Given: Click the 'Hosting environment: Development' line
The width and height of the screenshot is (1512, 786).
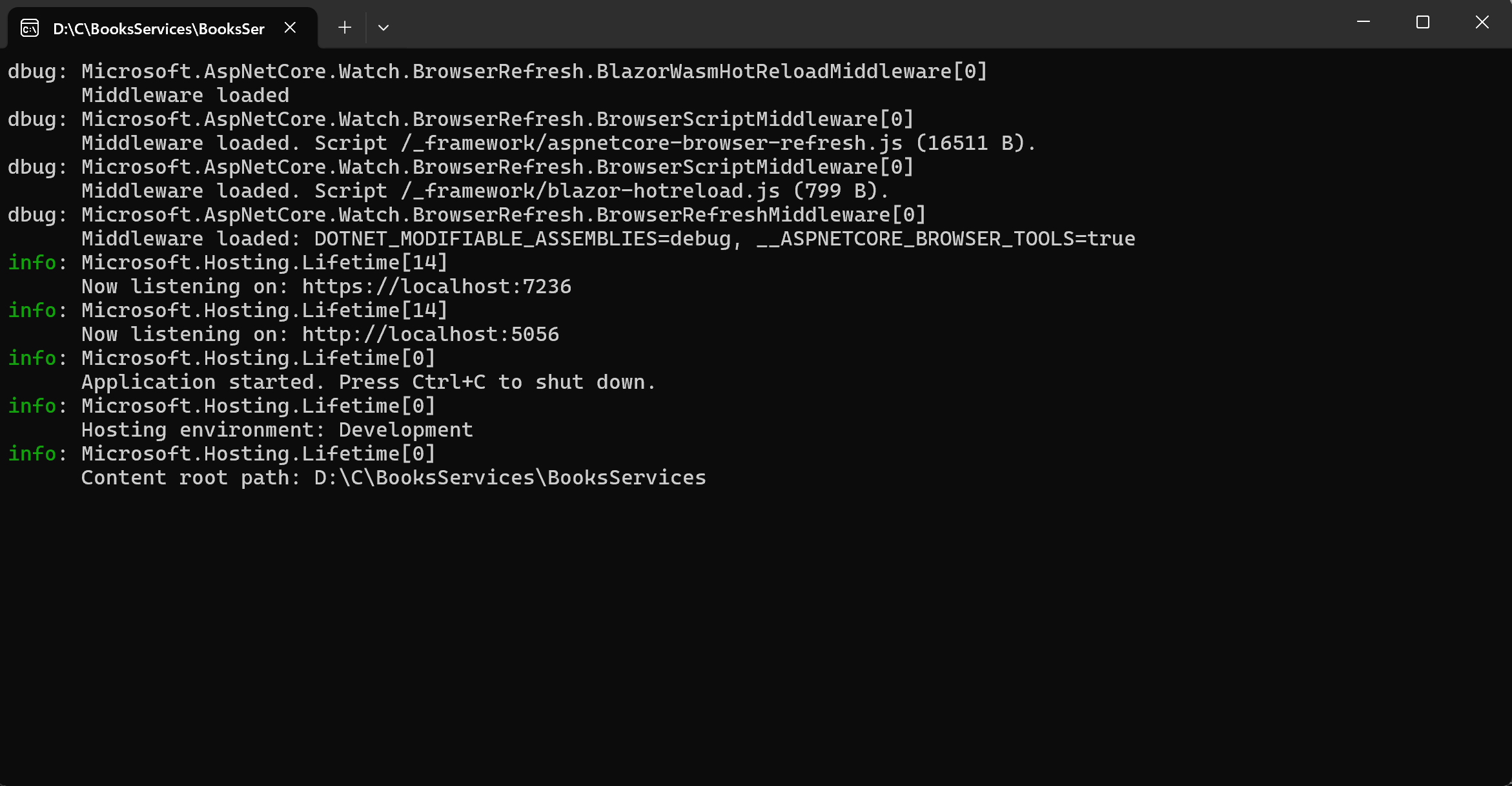Looking at the screenshot, I should pyautogui.click(x=277, y=429).
